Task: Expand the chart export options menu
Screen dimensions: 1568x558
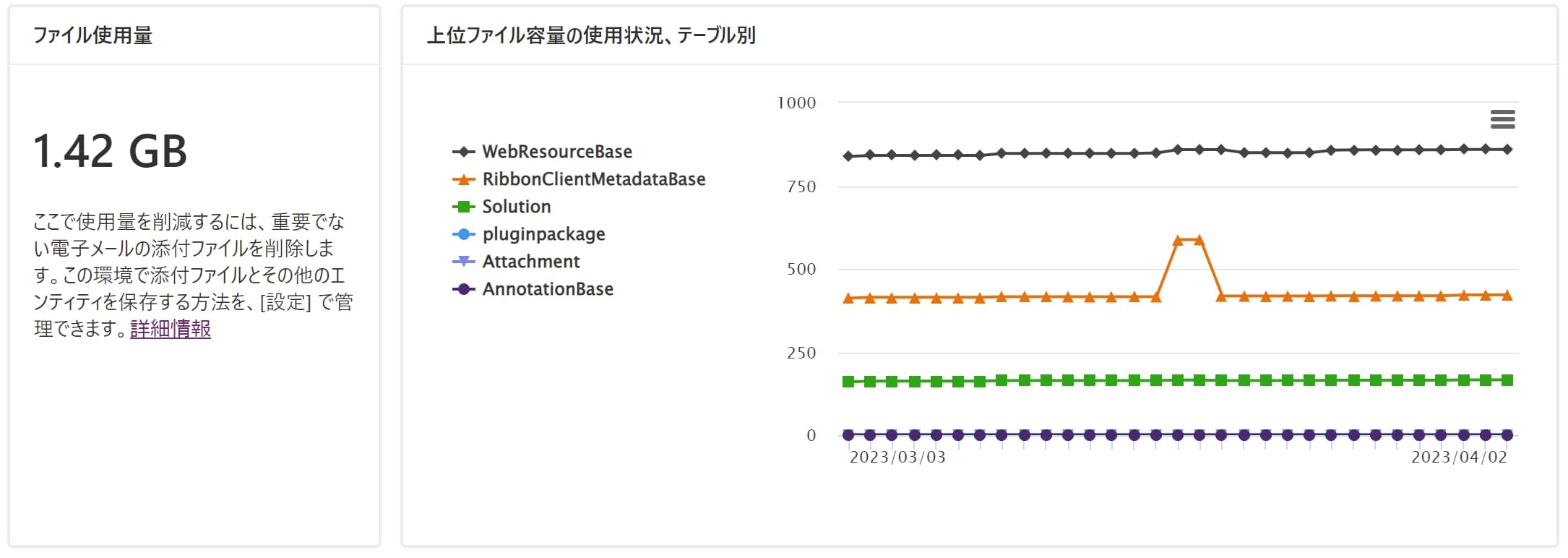Action: 1504,121
